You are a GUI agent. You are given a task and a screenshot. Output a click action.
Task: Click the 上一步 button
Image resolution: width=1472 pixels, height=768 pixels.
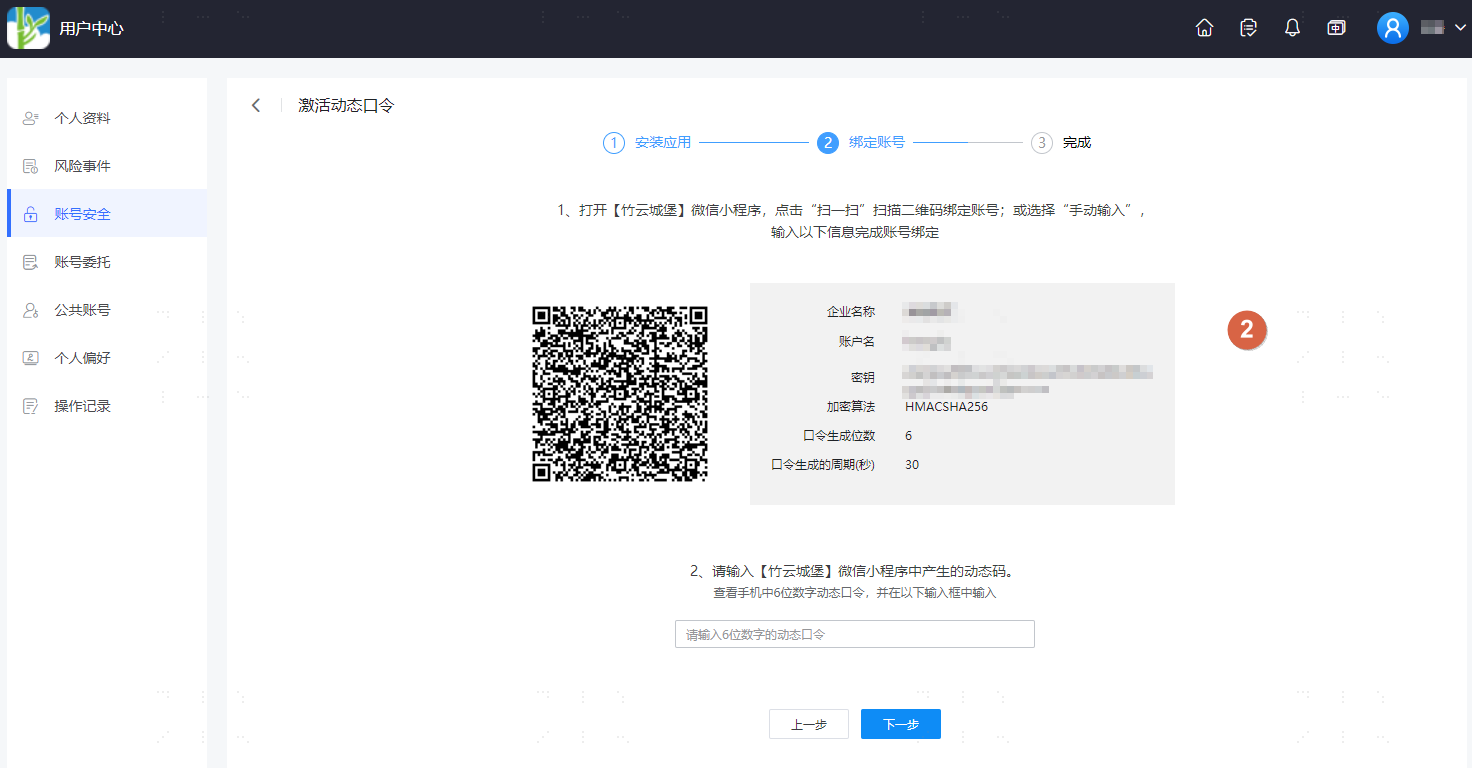(808, 724)
